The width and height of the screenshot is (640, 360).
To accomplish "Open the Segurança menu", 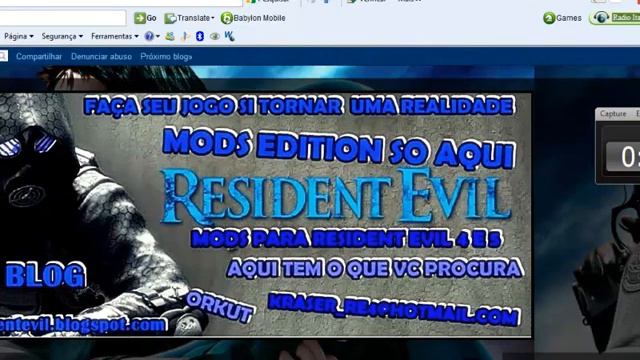I will (62, 36).
